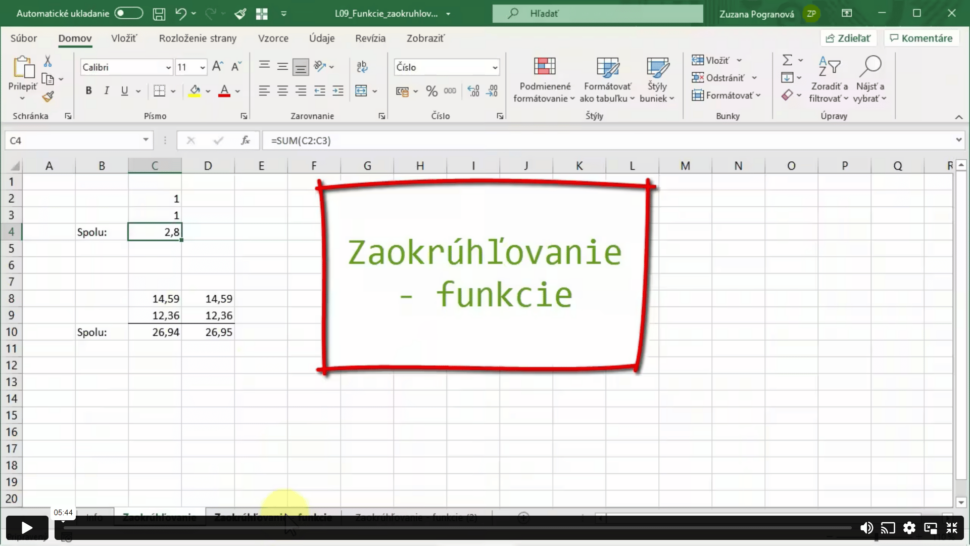Screen dimensions: 970x546
Task: Toggle italic text formatting
Action: coord(106,91)
